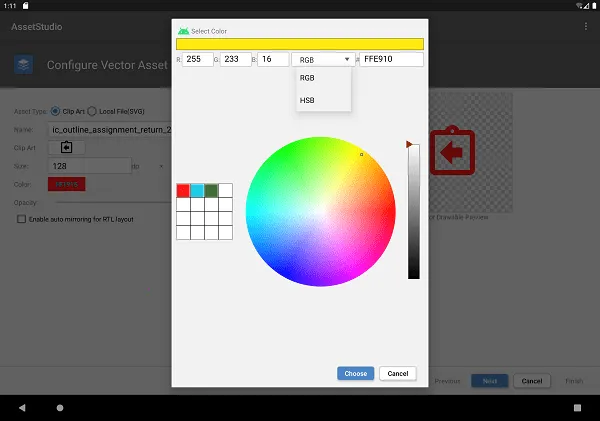
Task: Select the red recent color swatch
Action: pos(183,190)
